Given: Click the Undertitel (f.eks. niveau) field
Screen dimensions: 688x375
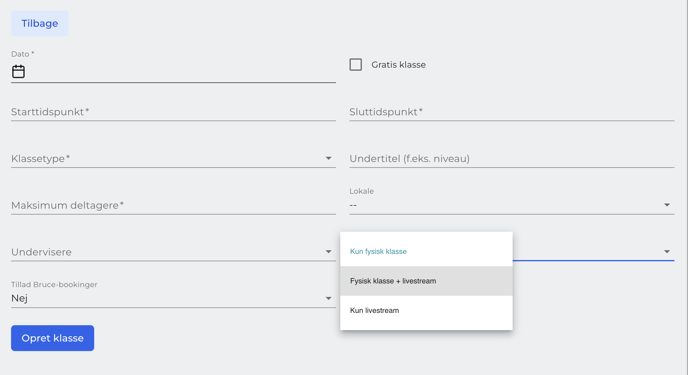Looking at the screenshot, I should point(512,158).
